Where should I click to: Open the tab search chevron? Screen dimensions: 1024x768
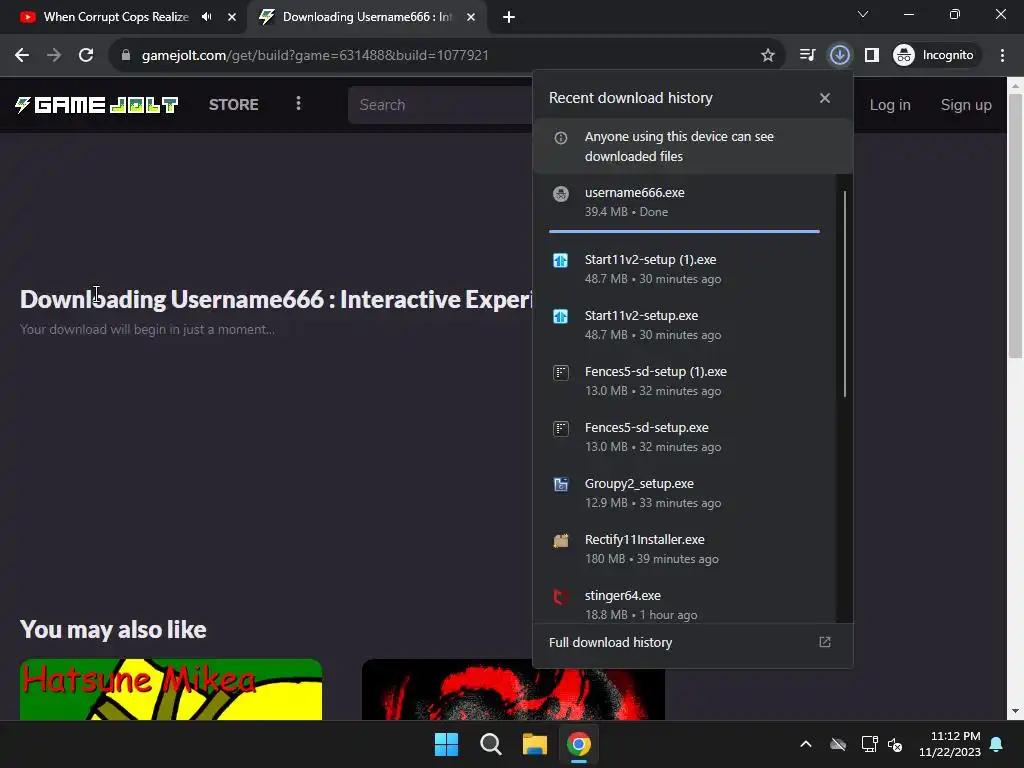[863, 14]
